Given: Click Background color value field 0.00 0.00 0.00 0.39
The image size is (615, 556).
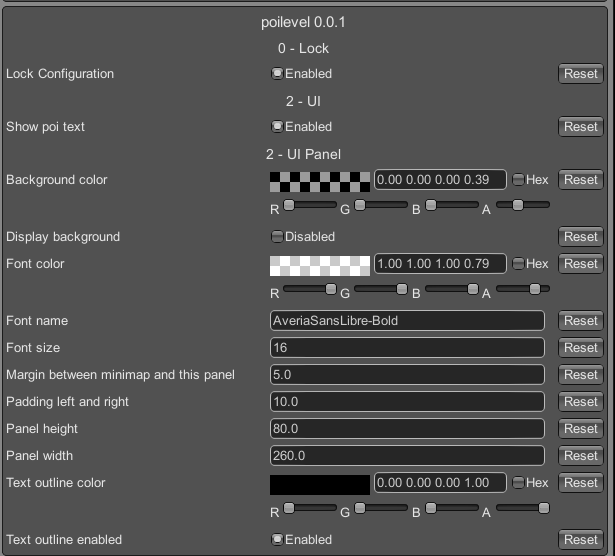Looking at the screenshot, I should pos(440,180).
